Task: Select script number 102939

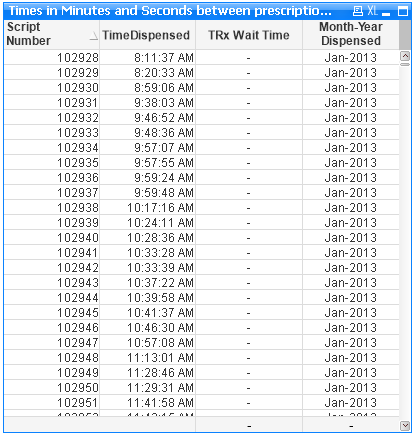Action: (78, 223)
